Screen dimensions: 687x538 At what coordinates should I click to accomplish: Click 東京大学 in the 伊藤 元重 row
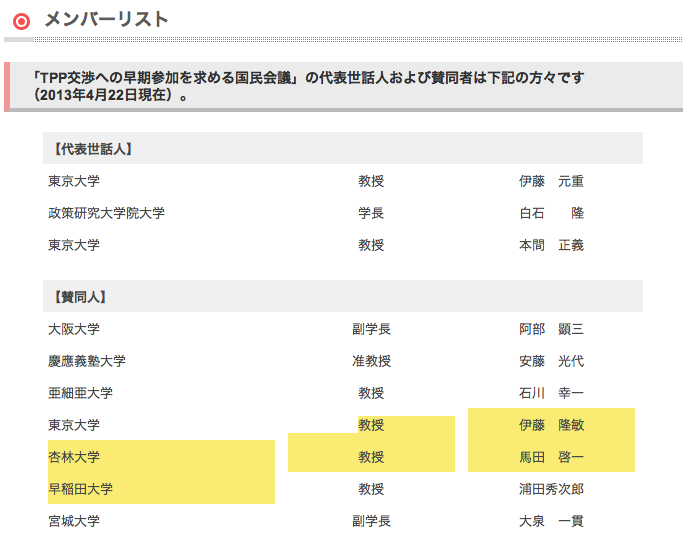74,181
